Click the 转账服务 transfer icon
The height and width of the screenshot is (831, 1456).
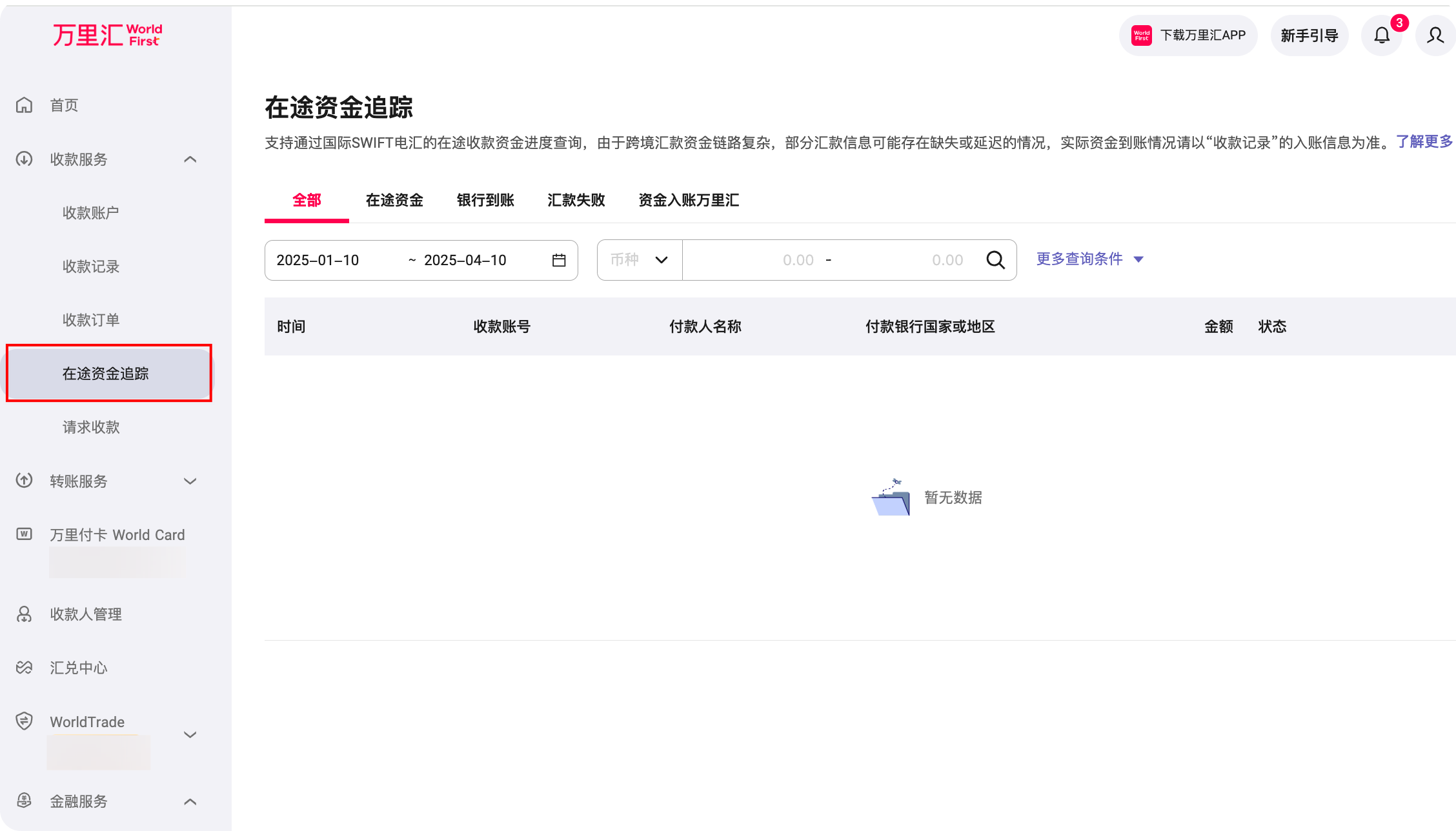click(24, 481)
